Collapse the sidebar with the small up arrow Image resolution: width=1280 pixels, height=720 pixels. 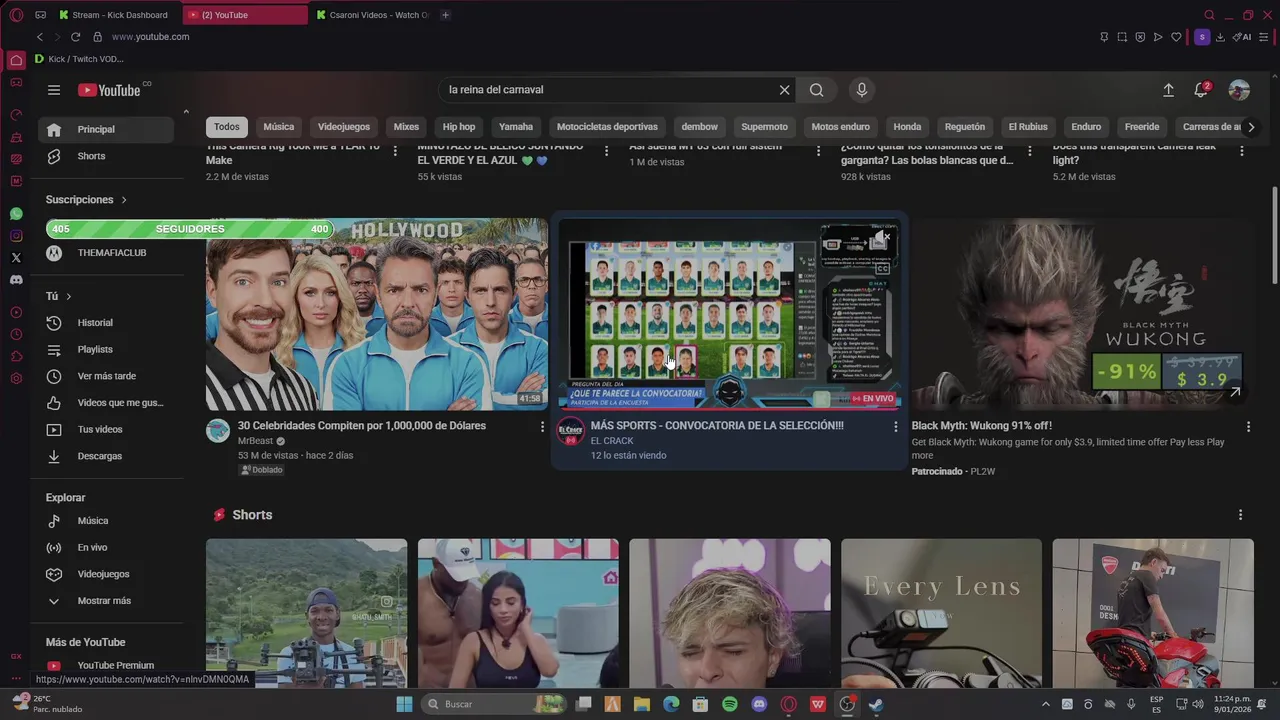[x=185, y=112]
